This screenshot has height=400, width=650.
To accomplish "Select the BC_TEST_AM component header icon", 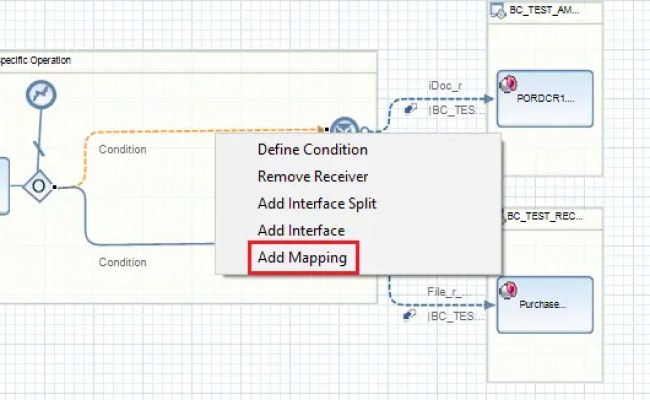I will point(497,11).
